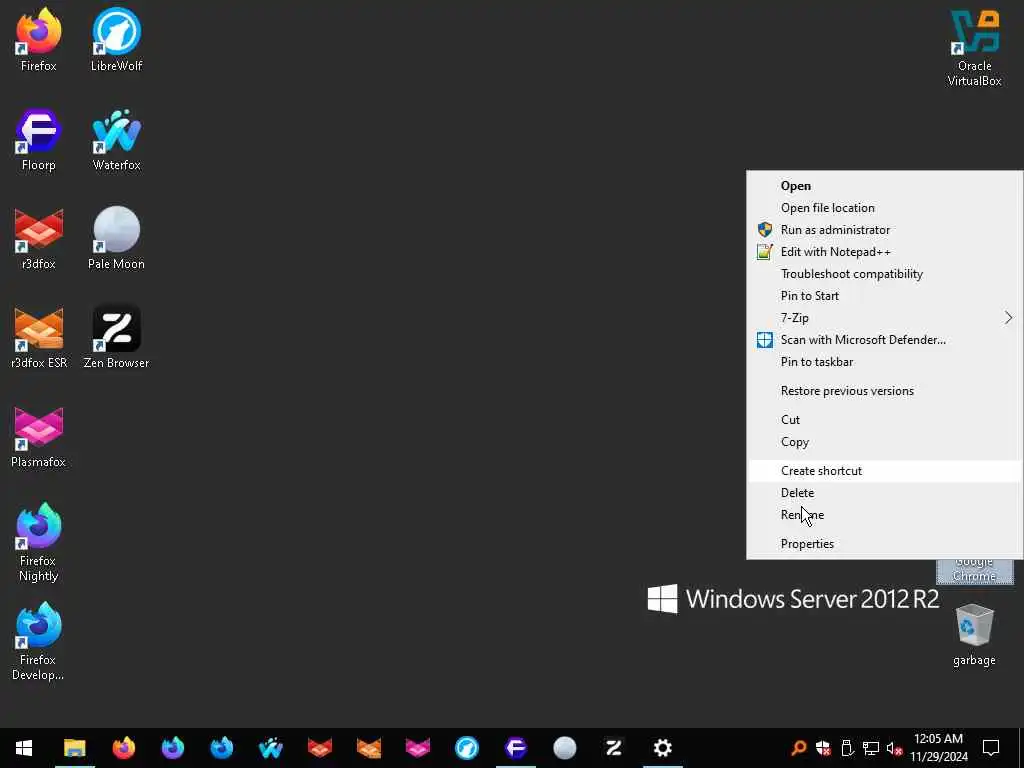
Task: Launch pink Plasmafox taskbar icon
Action: click(417, 748)
